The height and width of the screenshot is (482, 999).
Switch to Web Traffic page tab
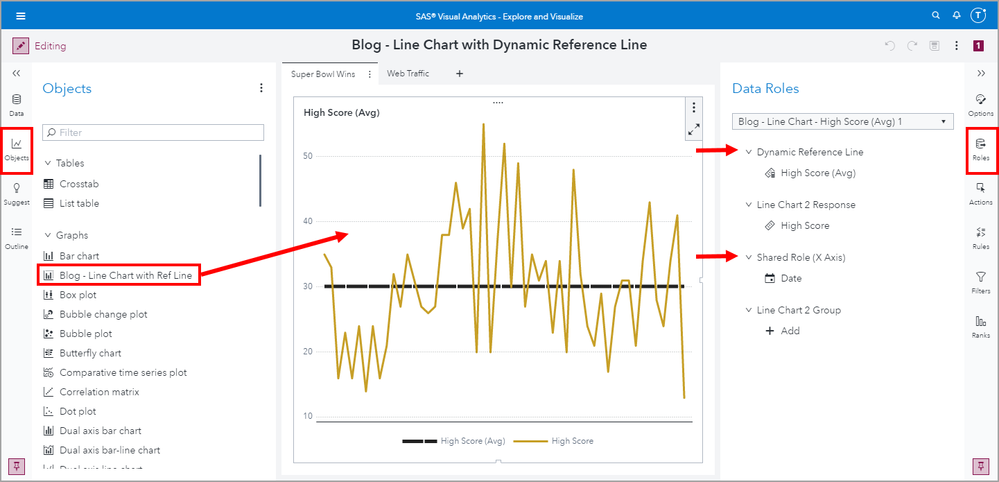[x=408, y=74]
